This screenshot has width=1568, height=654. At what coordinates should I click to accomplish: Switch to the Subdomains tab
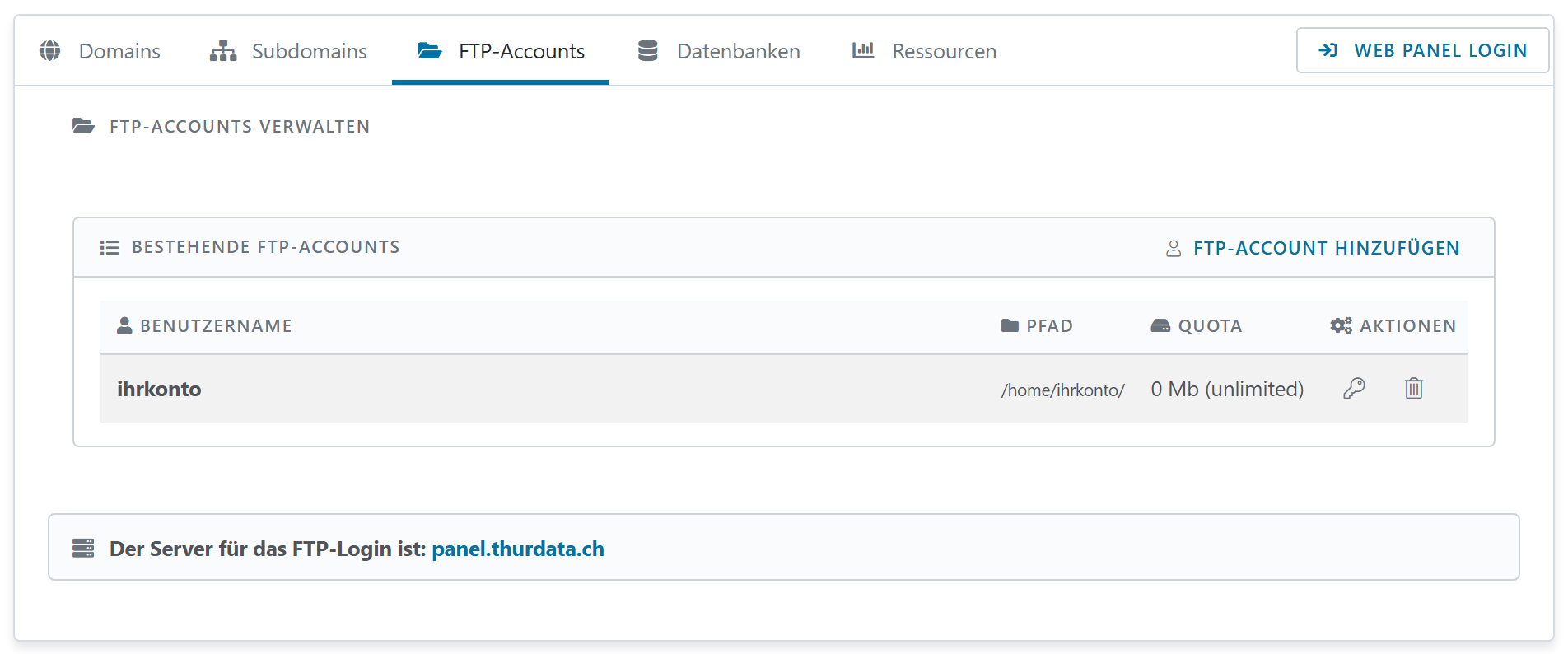coord(288,51)
